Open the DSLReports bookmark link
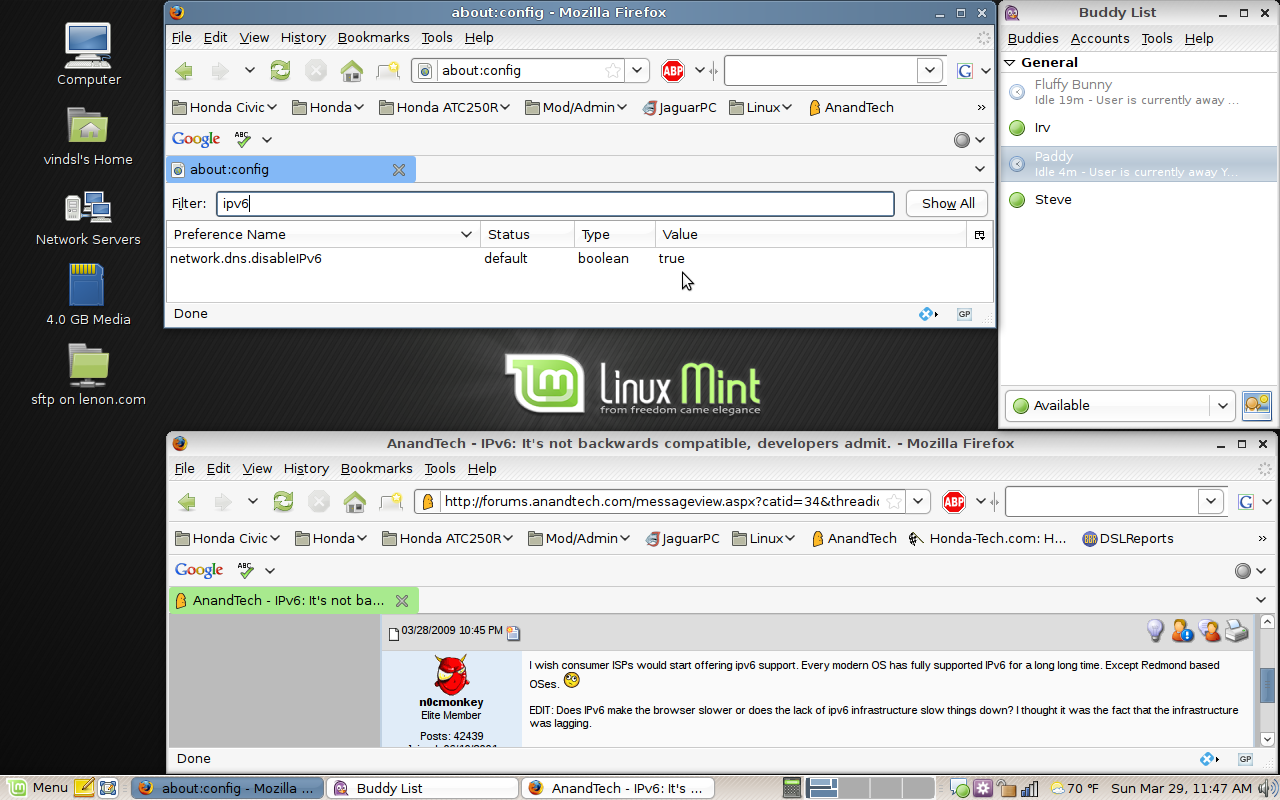 point(1128,538)
